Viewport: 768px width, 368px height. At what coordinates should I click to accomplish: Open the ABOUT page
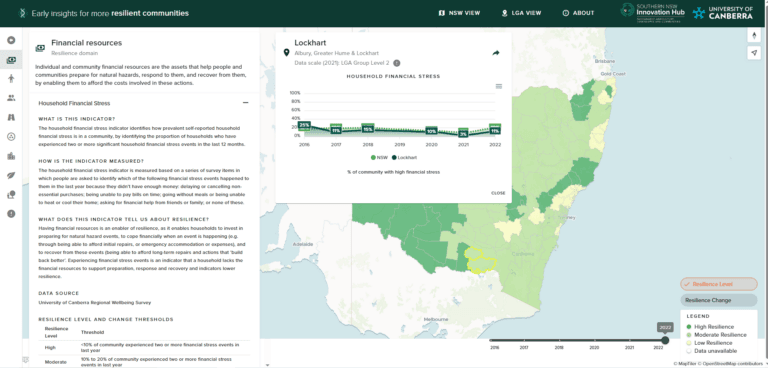click(x=578, y=13)
